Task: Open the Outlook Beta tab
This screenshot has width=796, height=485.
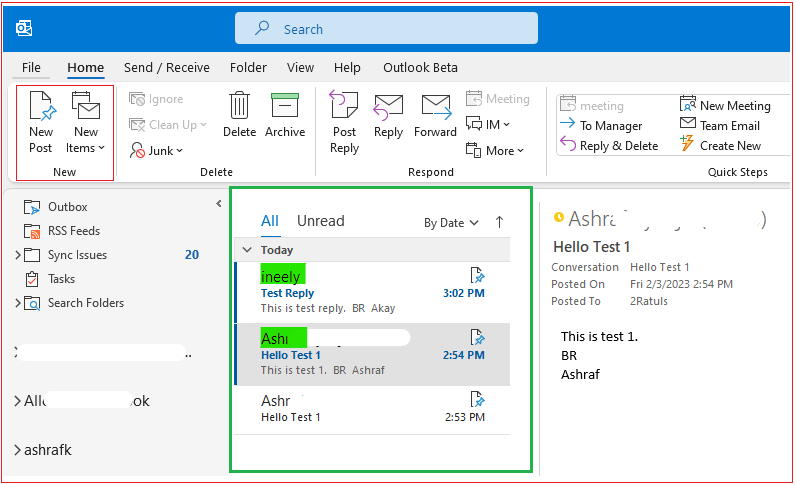Action: tap(420, 68)
